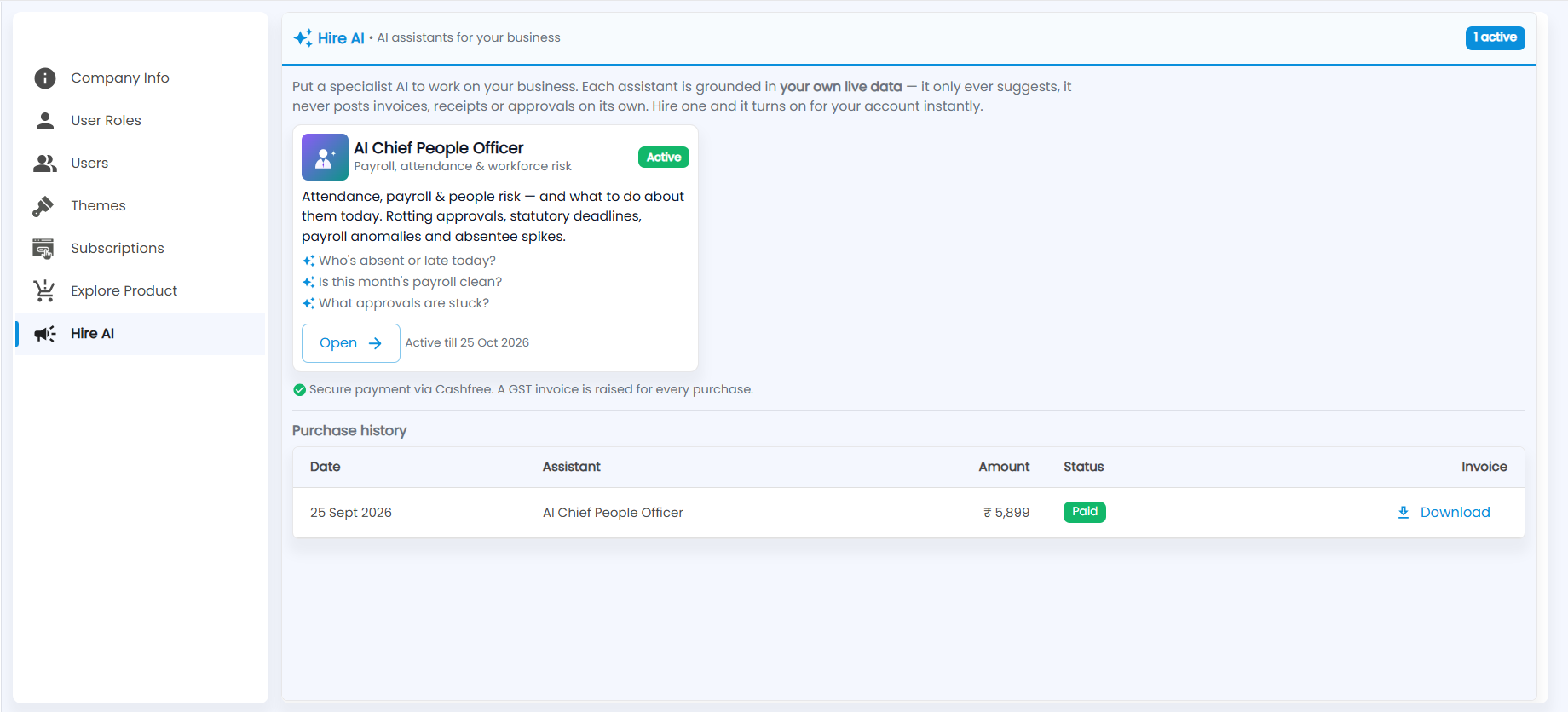
Task: Open Company Info menu item
Action: [119, 78]
